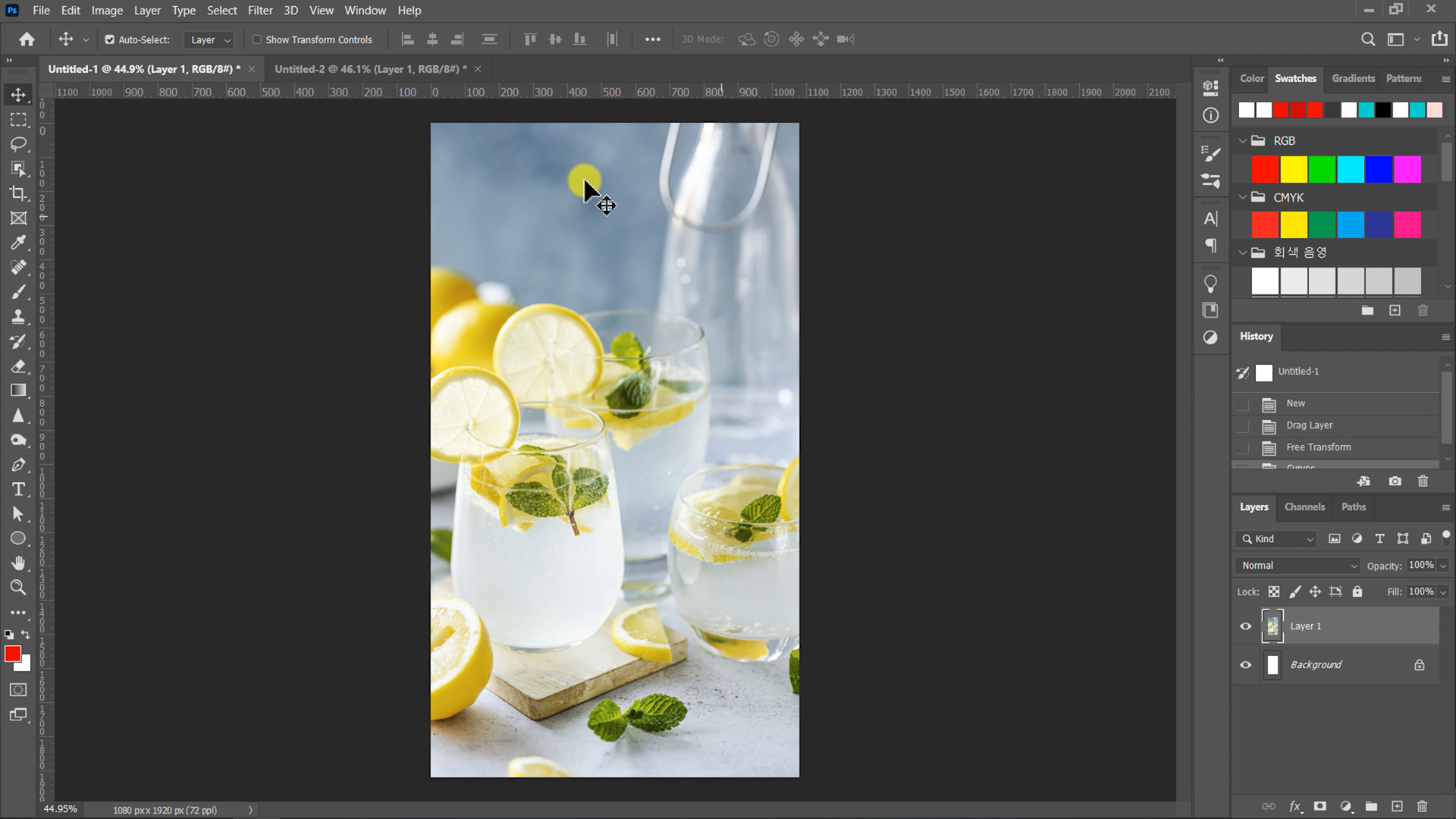Screen dimensions: 1456x819
Task: Create new snapshot in History panel
Action: coord(1395,482)
